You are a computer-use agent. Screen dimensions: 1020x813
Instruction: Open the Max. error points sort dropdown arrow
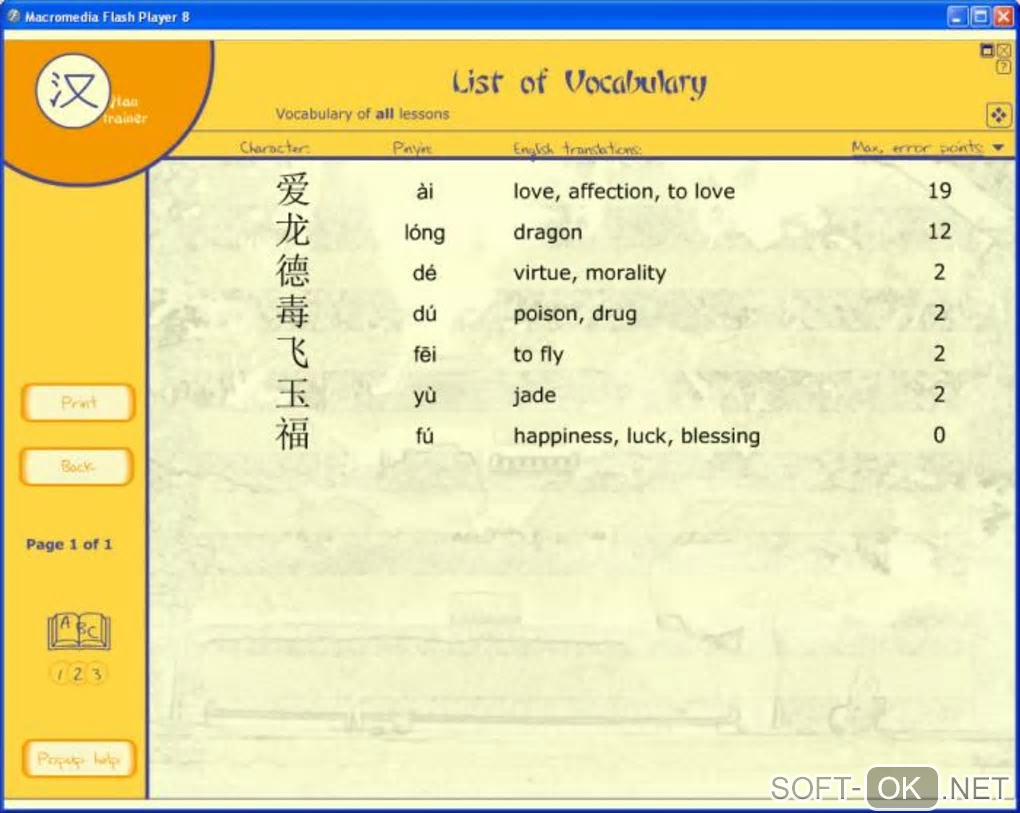(x=999, y=148)
